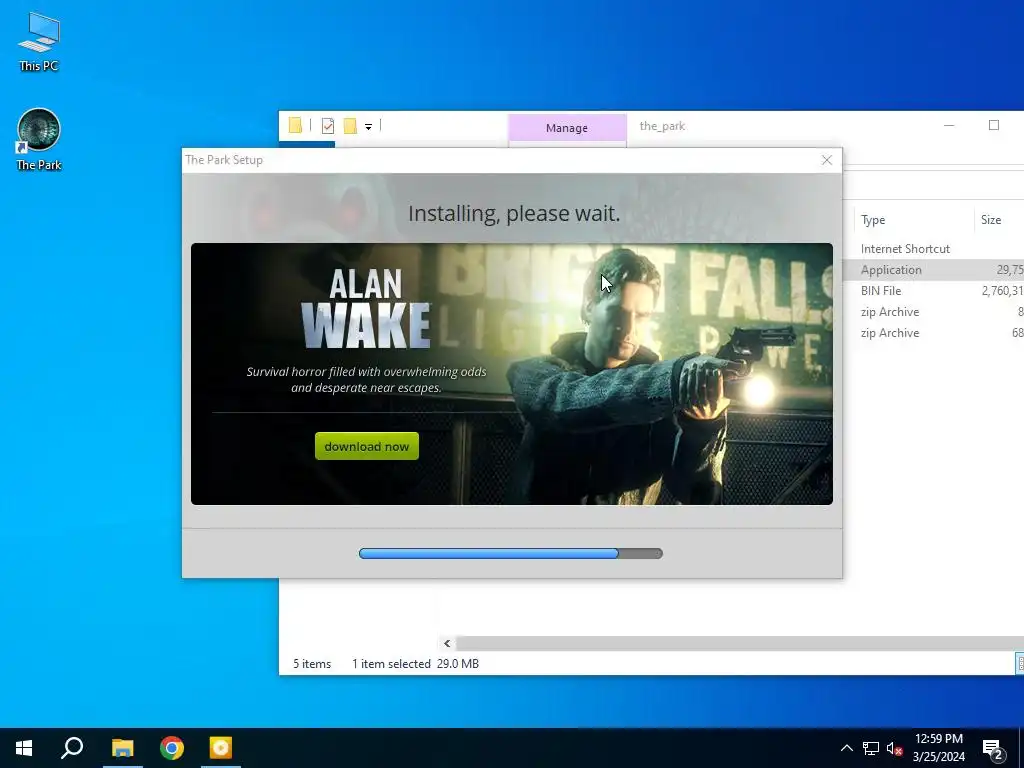
Task: Select the first zip Archive row
Action: pos(934,312)
